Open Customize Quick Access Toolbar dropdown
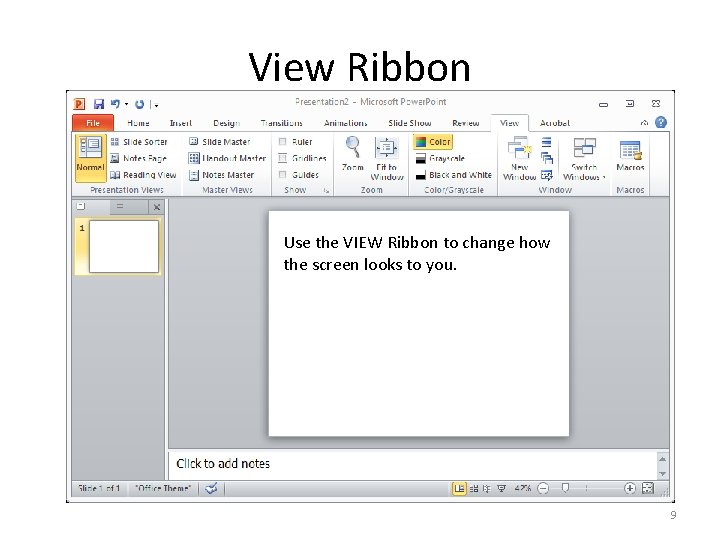This screenshot has width=720, height=540. [x=156, y=105]
